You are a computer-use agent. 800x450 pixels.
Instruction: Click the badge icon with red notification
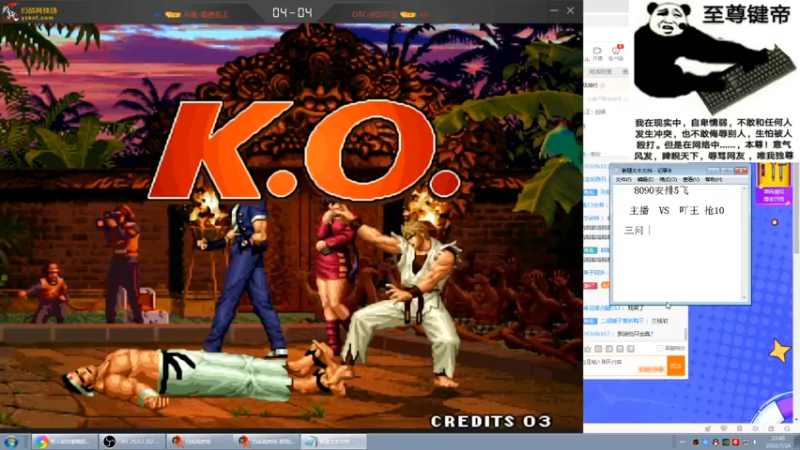click(x=616, y=53)
